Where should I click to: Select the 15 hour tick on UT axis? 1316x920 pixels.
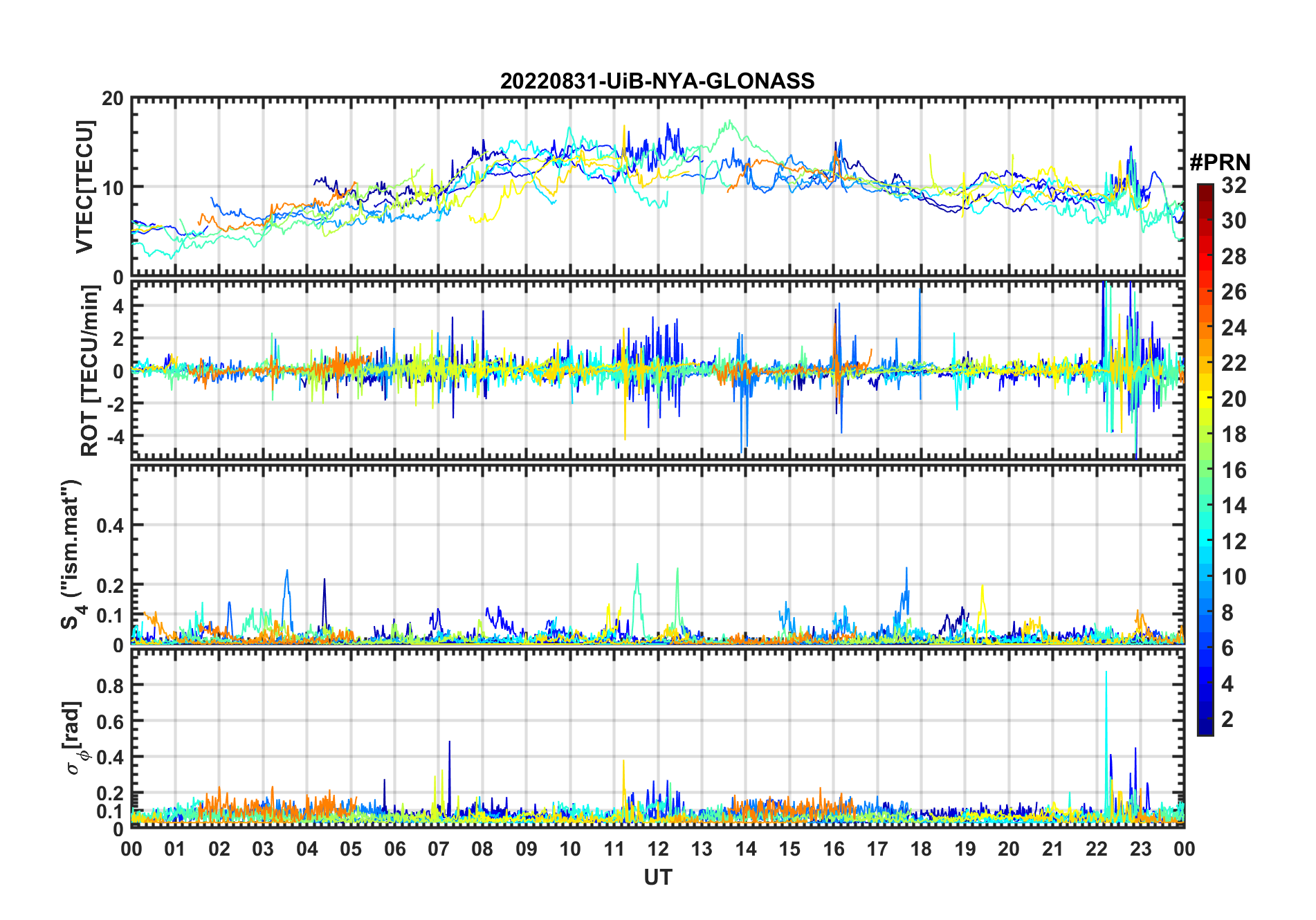789,849
